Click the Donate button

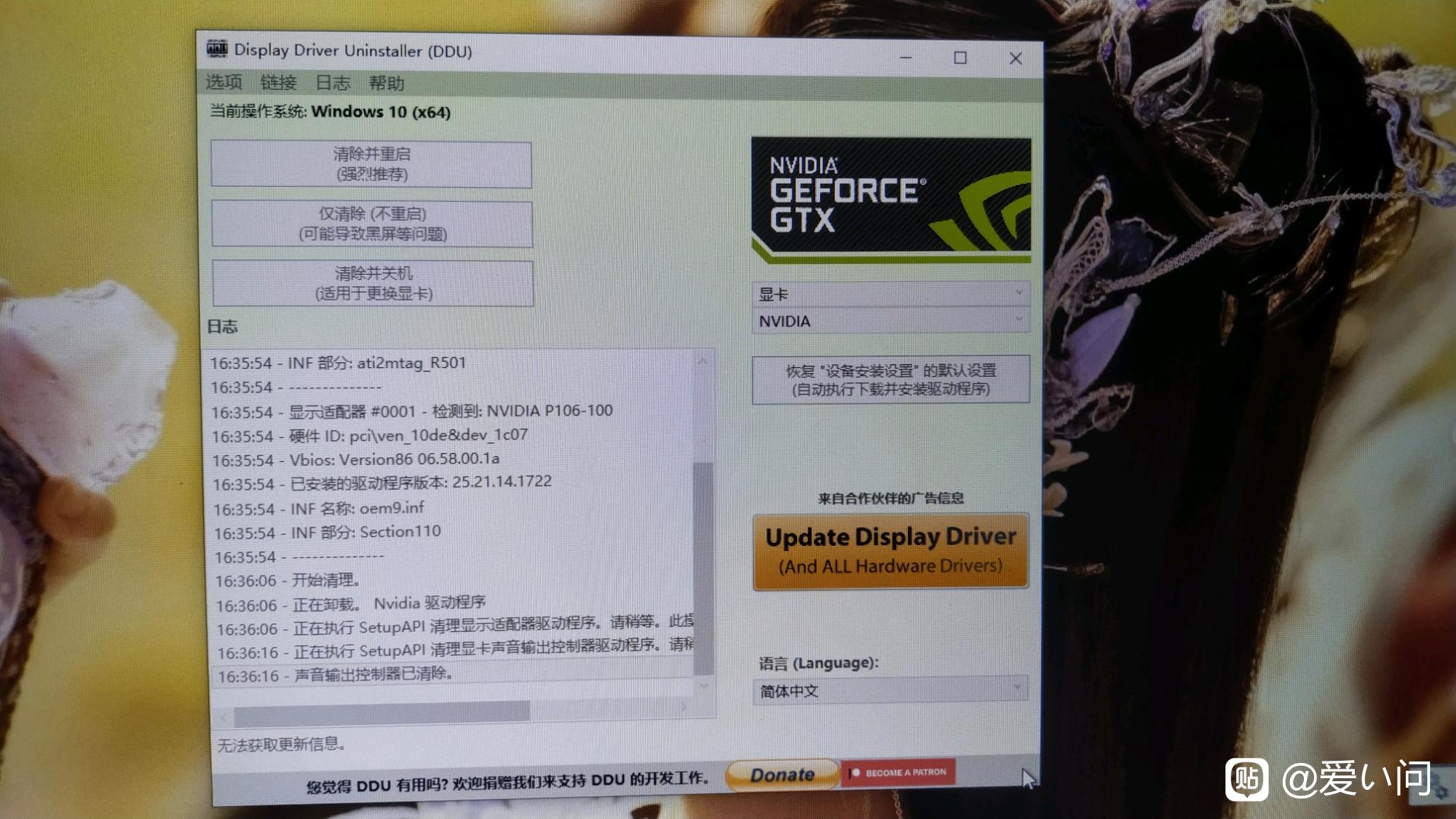(x=783, y=775)
